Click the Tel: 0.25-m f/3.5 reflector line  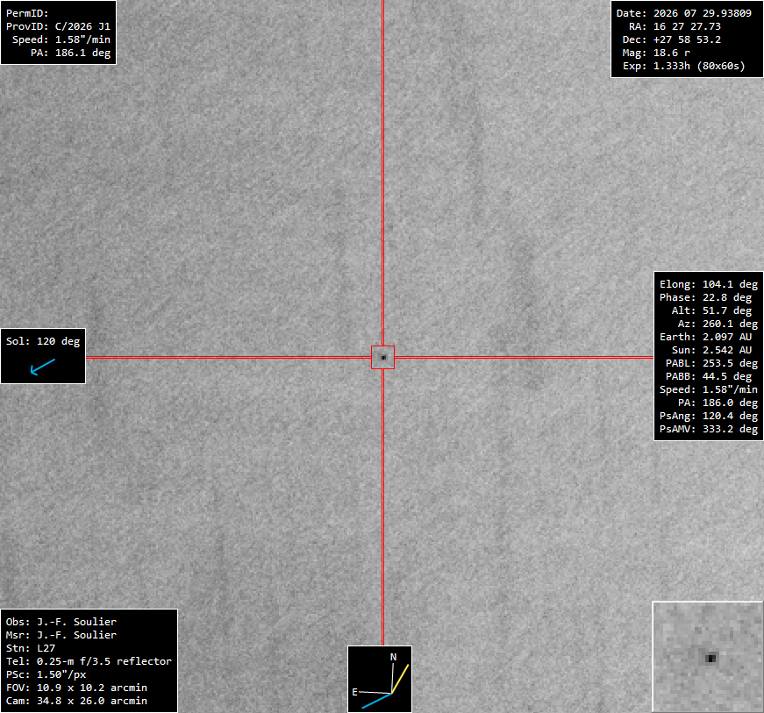[x=89, y=661]
